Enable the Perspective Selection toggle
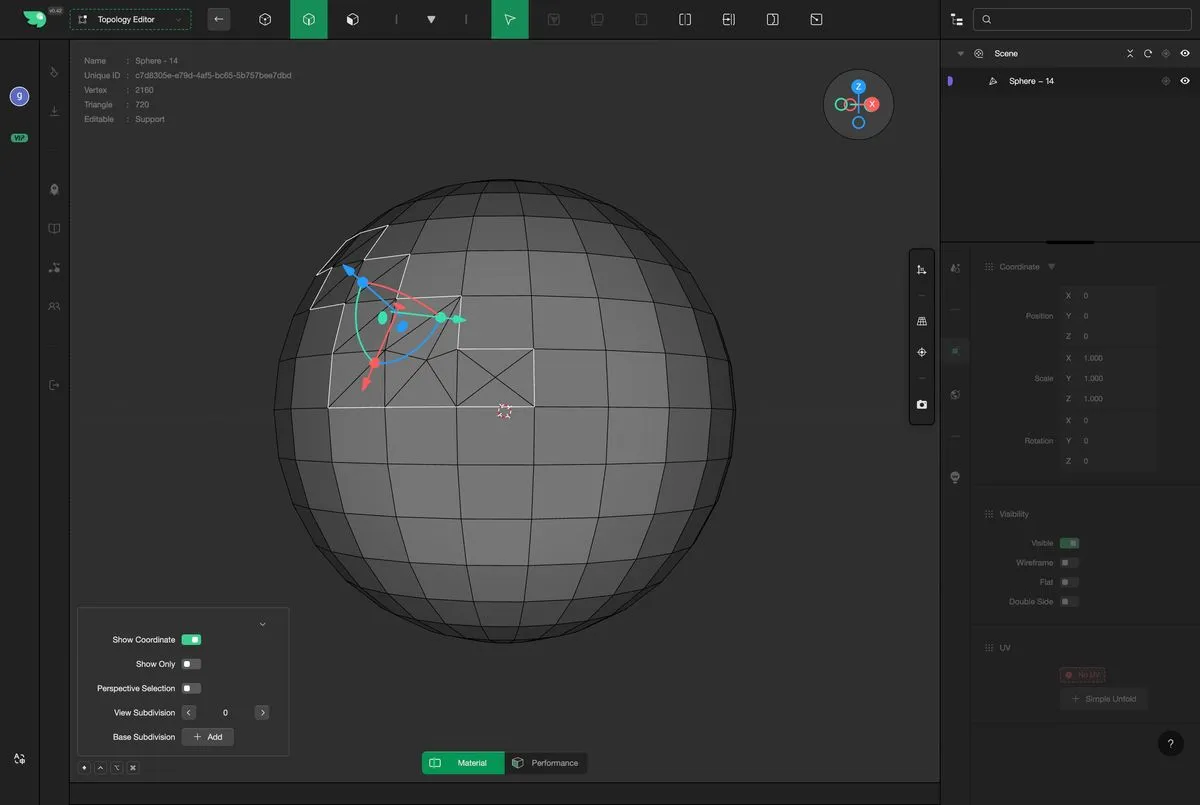The width and height of the screenshot is (1200, 805). coord(191,688)
